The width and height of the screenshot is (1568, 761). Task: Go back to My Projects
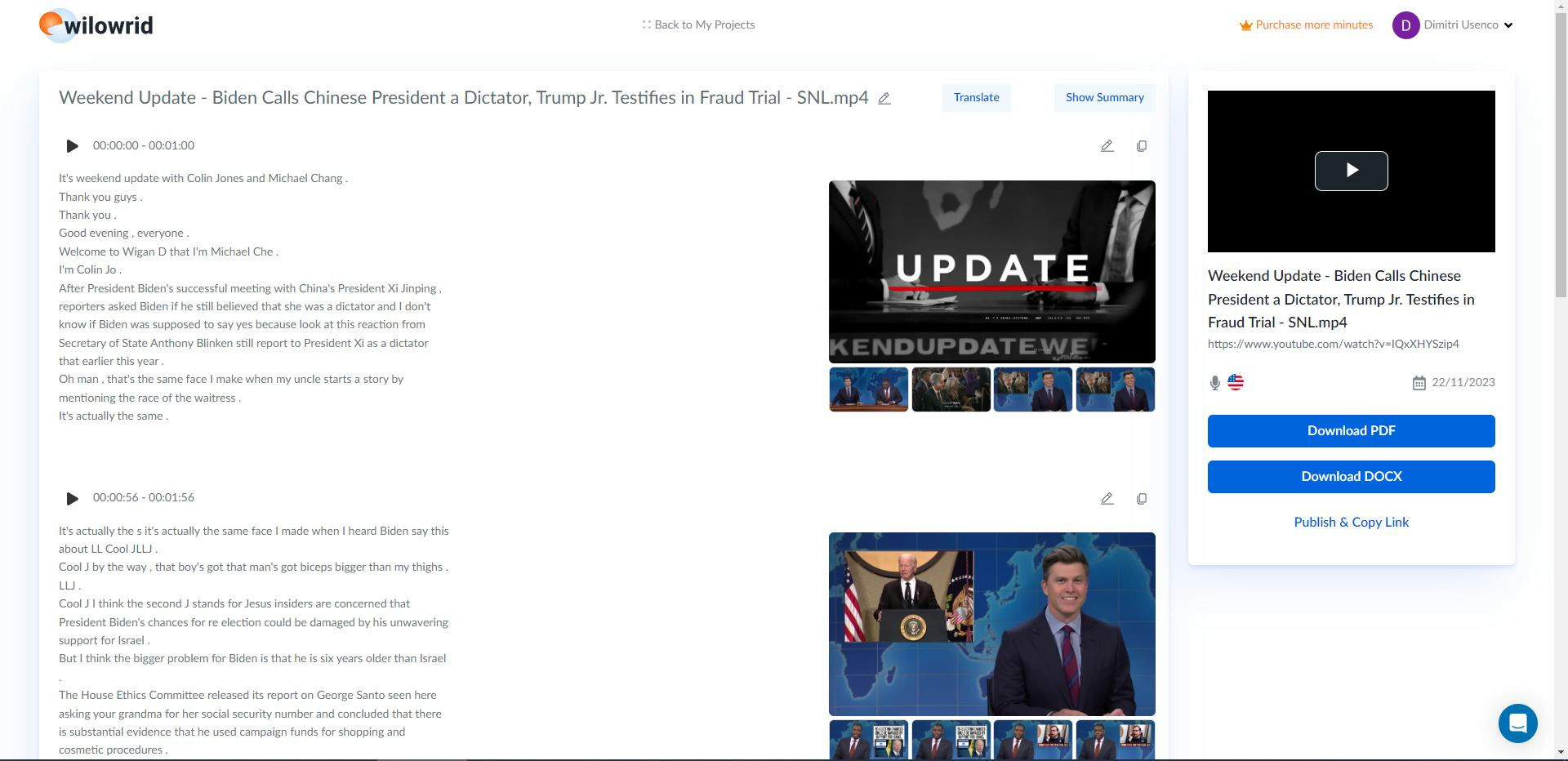698,24
